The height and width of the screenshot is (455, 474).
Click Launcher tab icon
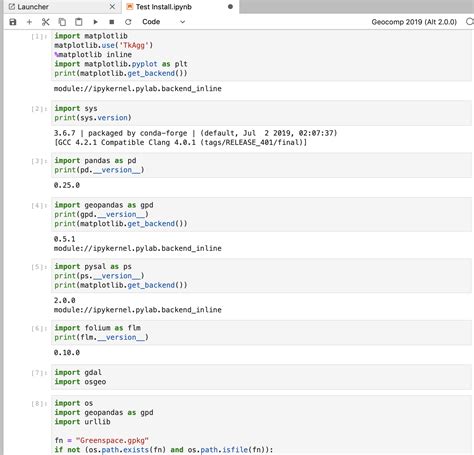(12, 7)
